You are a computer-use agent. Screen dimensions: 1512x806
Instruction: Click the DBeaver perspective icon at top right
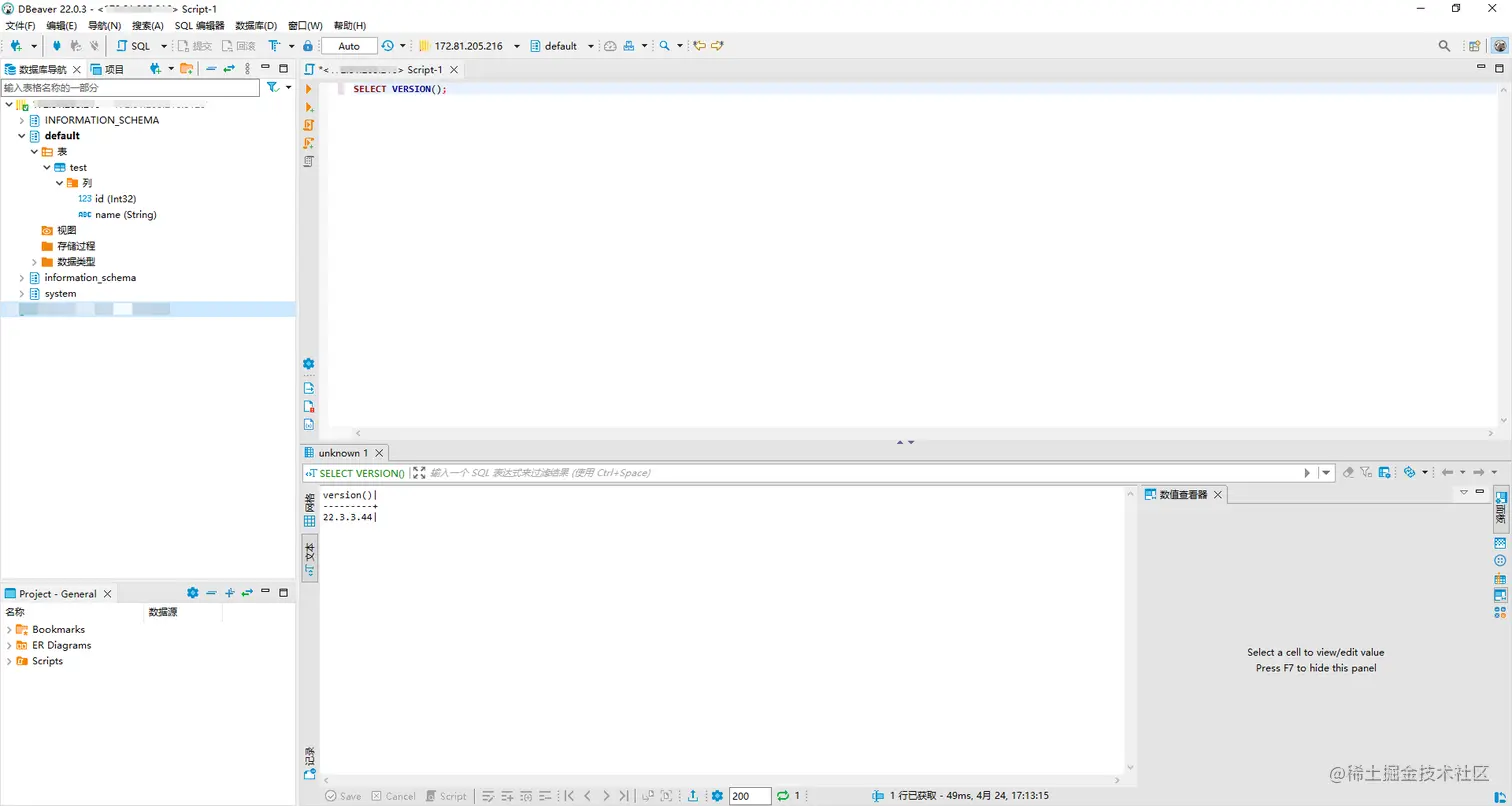[1499, 46]
